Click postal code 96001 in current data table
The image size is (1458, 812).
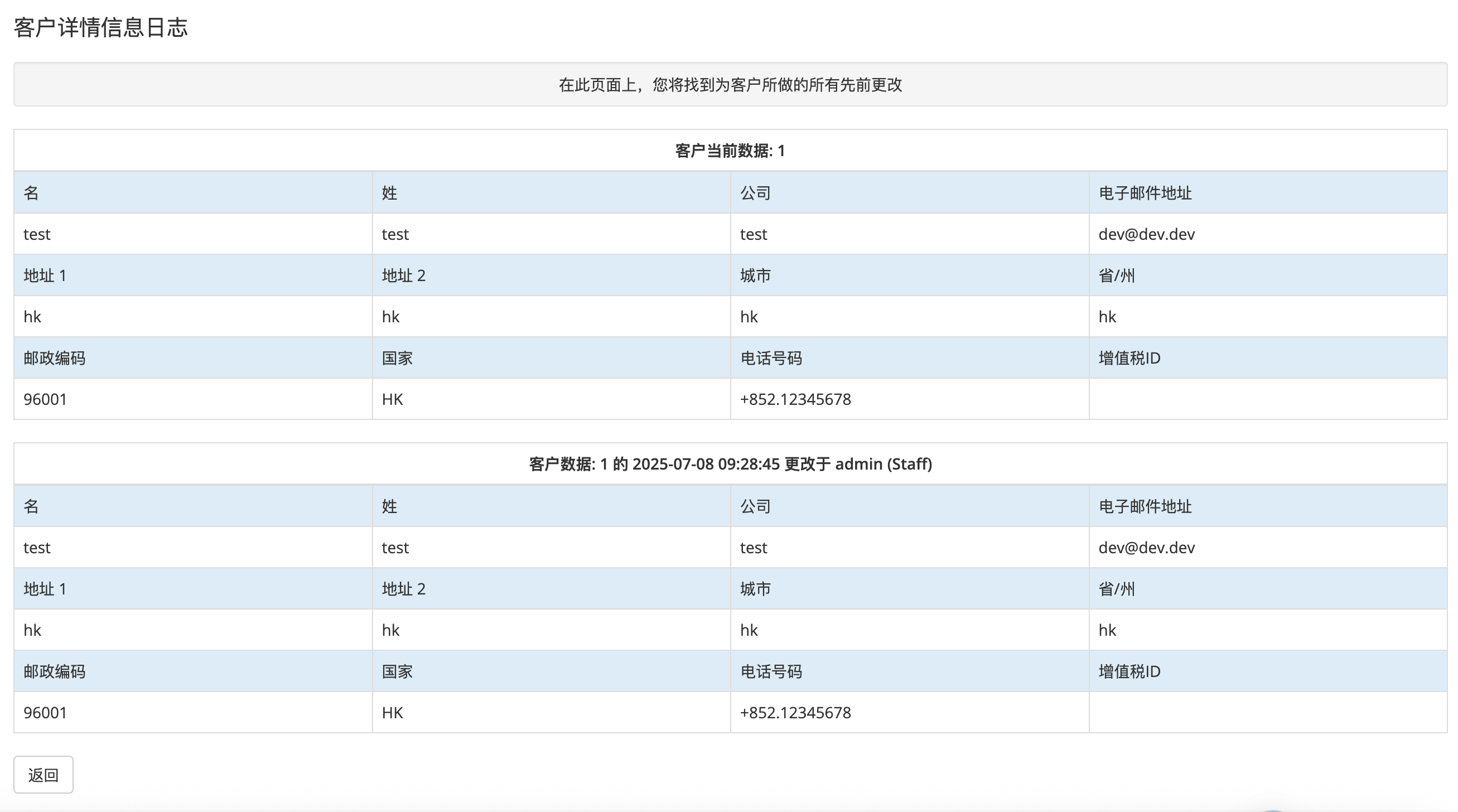pos(45,399)
